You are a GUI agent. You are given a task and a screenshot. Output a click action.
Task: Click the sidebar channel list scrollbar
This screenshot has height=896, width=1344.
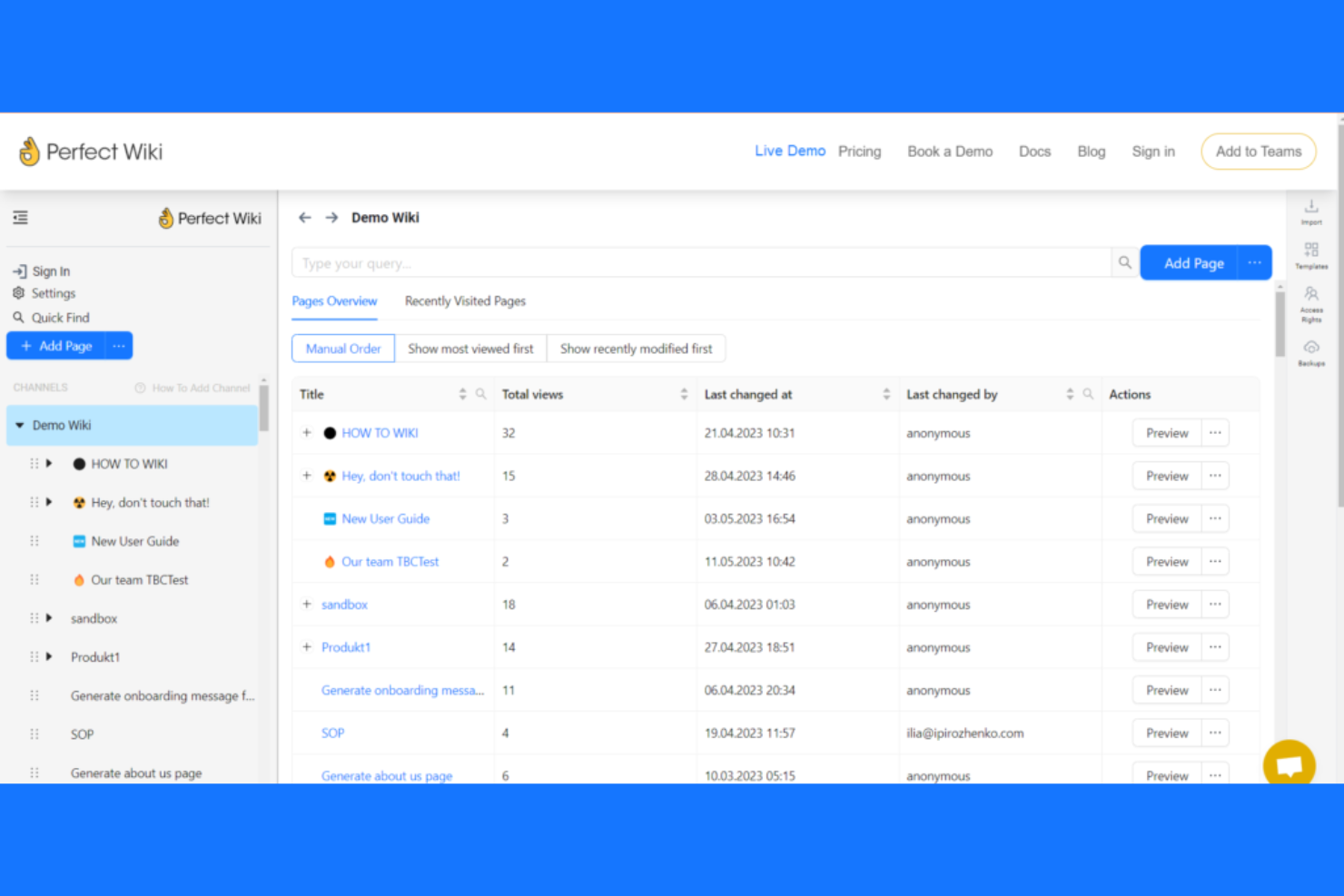tap(263, 407)
